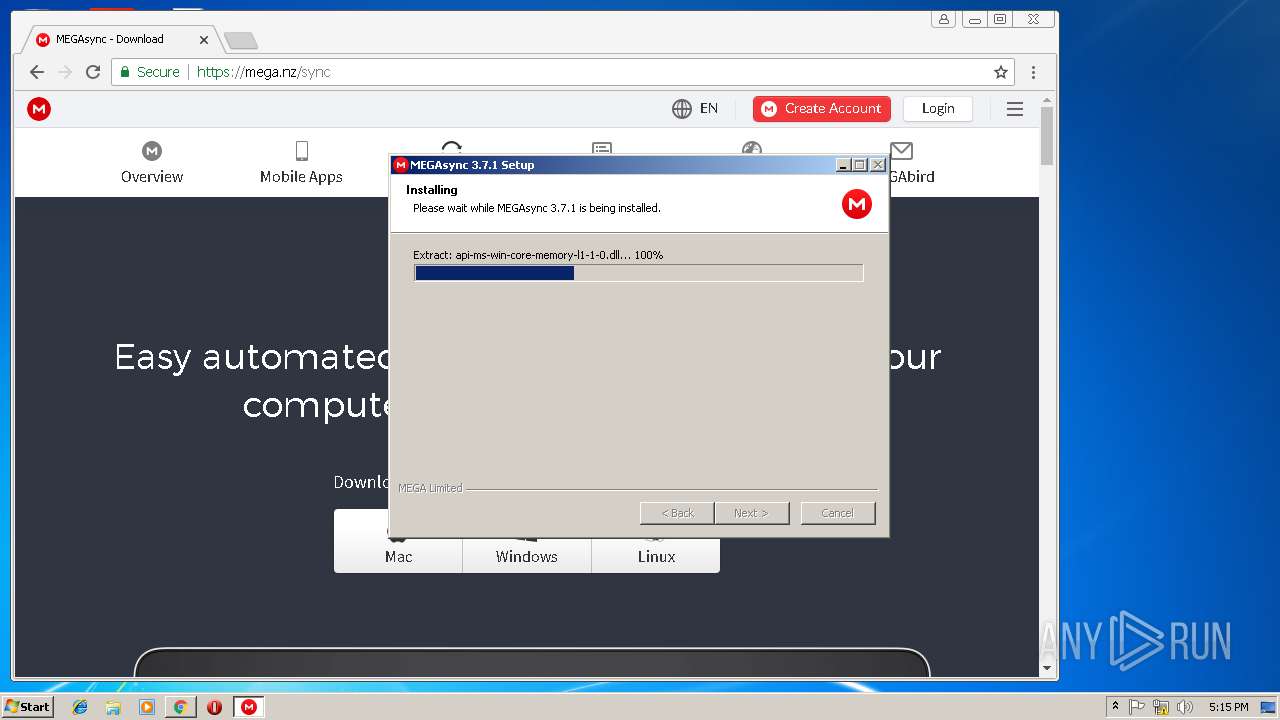Click the 5:15 PM taskbar clock
The image size is (1280, 720).
[x=1228, y=707]
